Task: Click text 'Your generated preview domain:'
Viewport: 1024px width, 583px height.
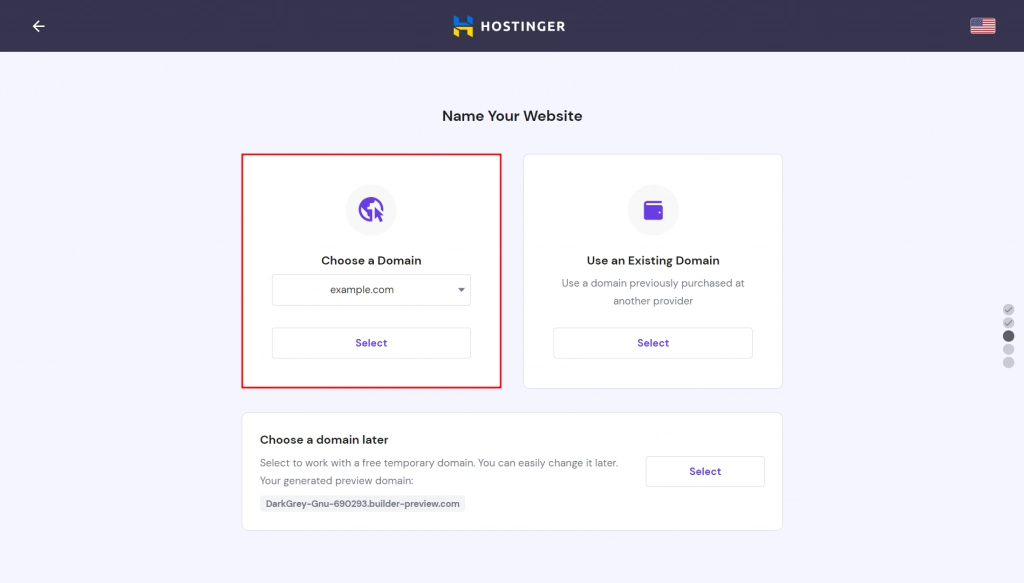Action: (x=336, y=481)
